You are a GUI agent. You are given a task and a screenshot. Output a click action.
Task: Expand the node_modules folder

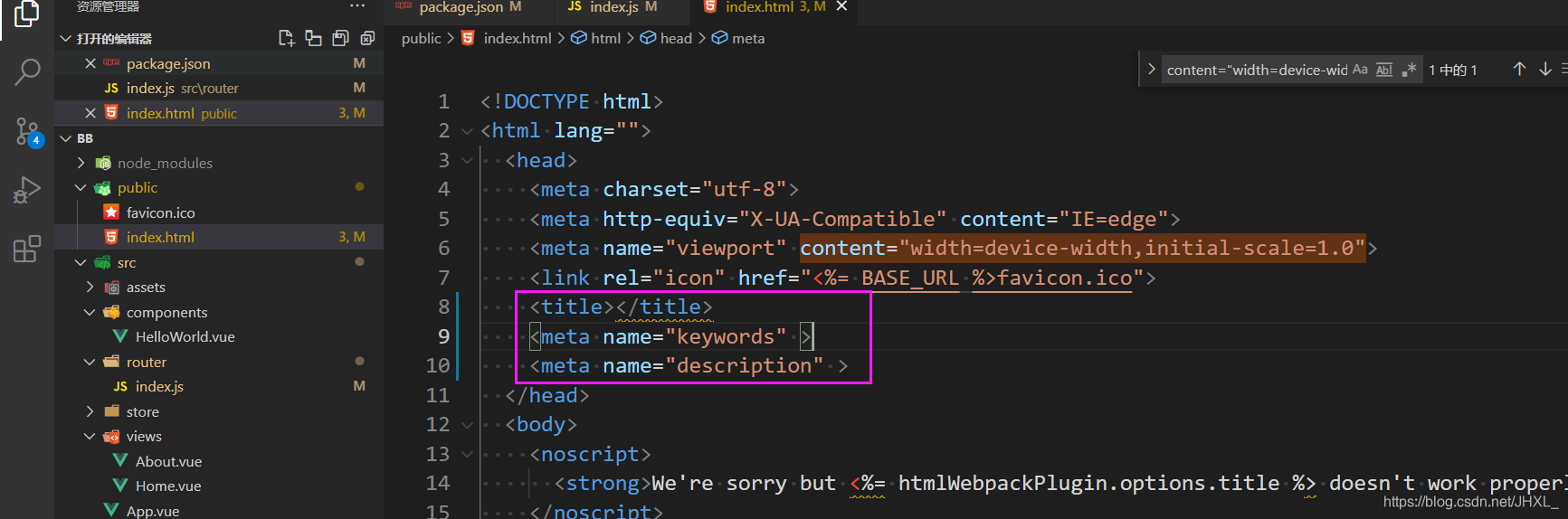click(81, 163)
